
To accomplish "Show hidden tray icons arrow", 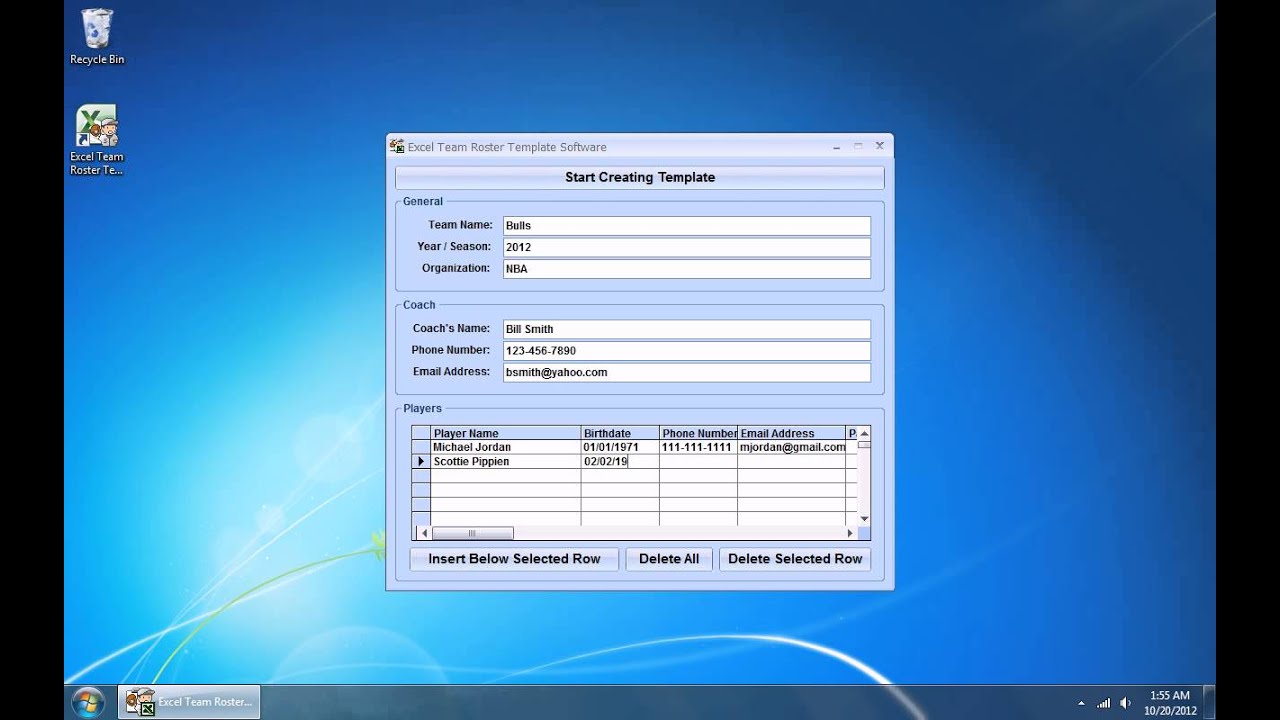I will coord(1081,703).
